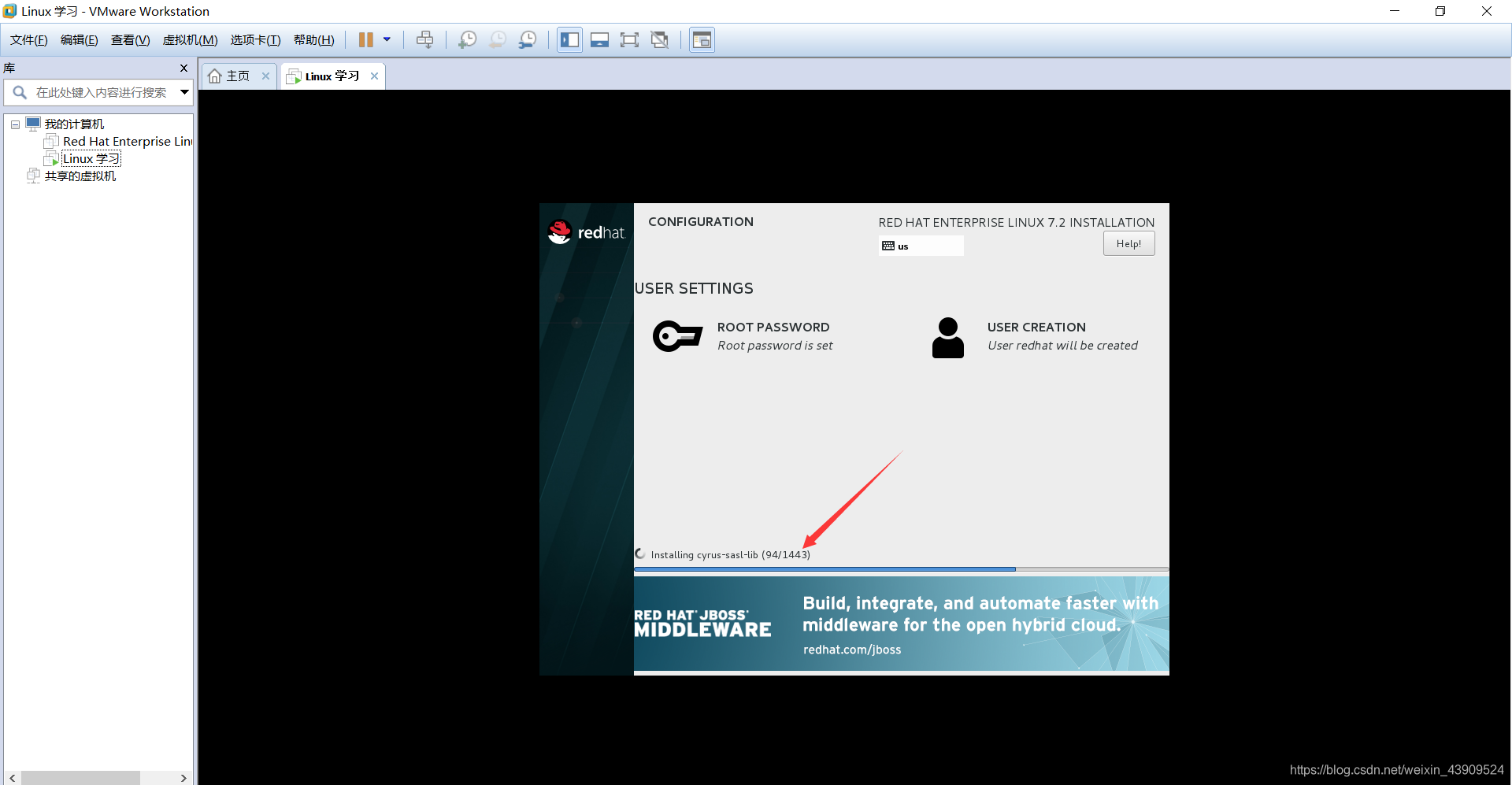1512x785 pixels.
Task: Click the library horizontal scrollbar thumb
Action: click(80, 778)
